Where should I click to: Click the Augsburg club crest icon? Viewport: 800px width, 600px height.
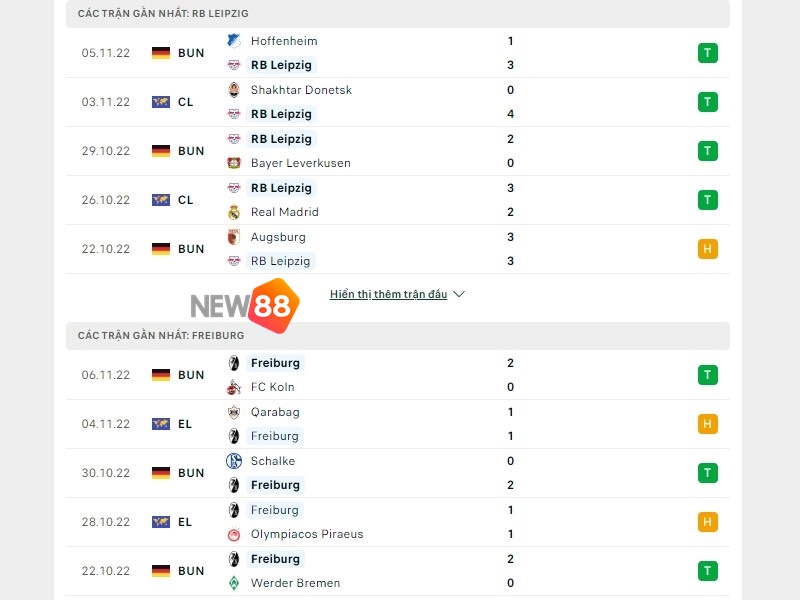pos(234,237)
